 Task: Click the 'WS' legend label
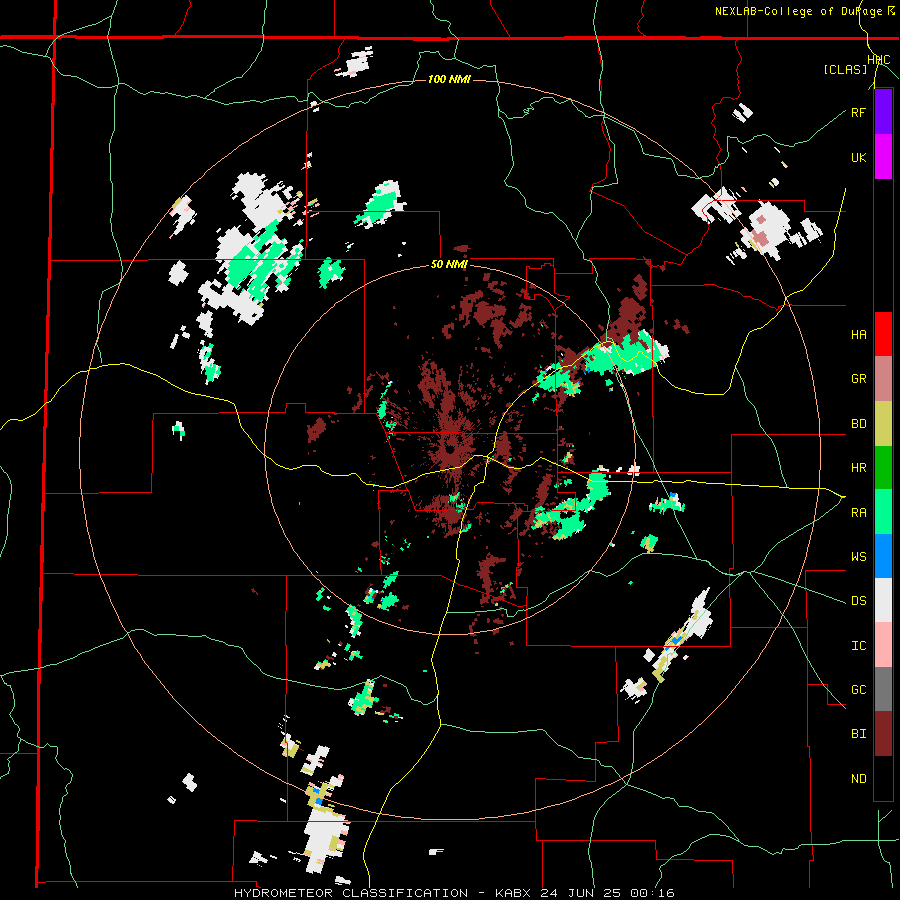pyautogui.click(x=858, y=557)
